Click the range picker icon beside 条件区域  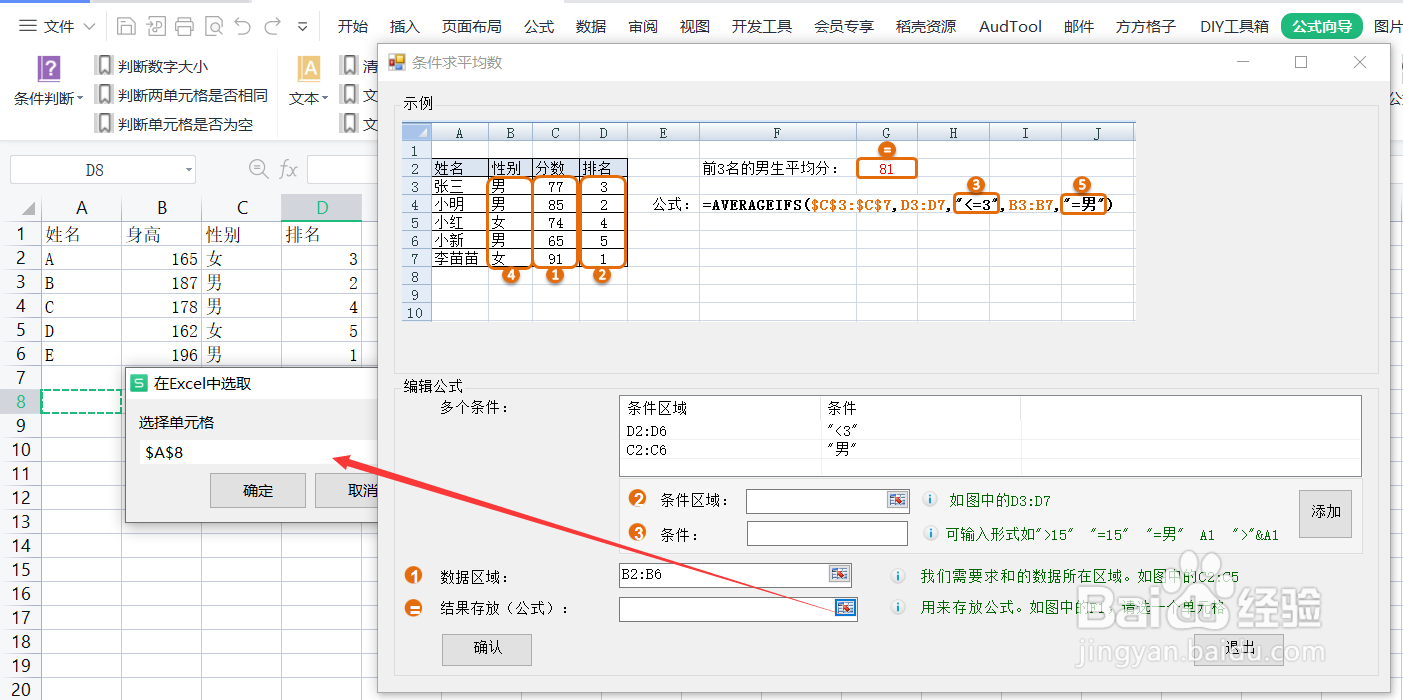pyautogui.click(x=897, y=500)
